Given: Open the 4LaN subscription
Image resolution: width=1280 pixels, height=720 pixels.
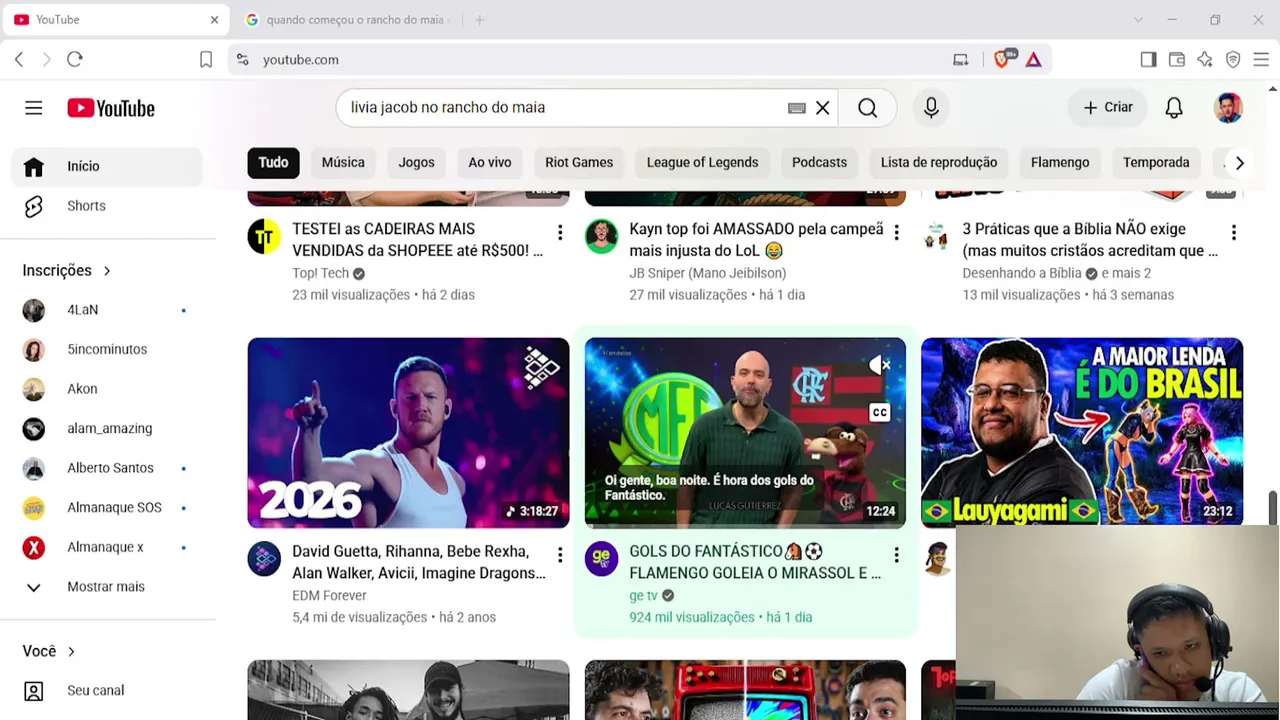Looking at the screenshot, I should 108,310.
